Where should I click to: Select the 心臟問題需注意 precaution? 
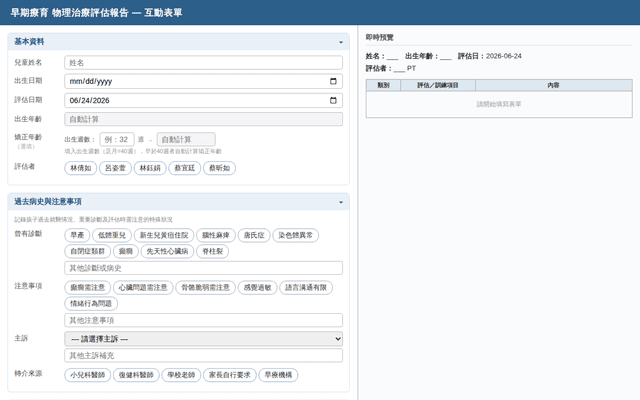pos(143,288)
